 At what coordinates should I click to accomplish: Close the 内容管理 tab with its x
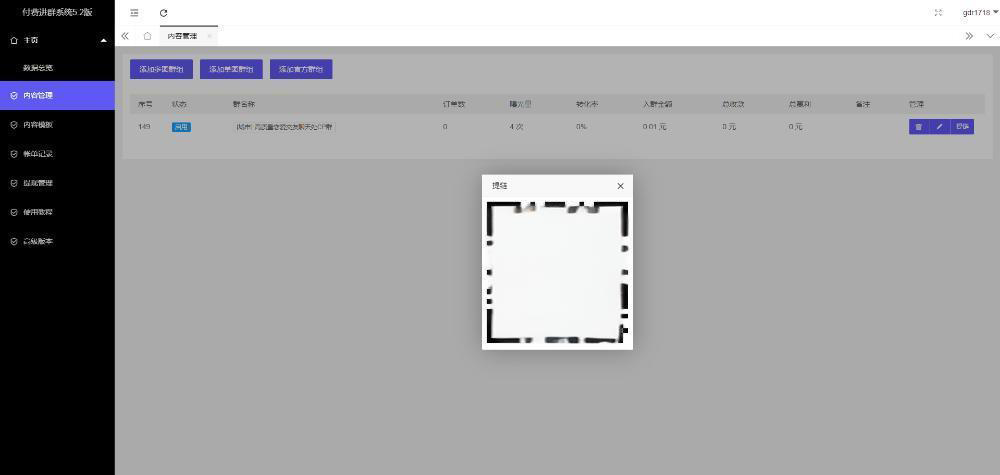pos(209,36)
